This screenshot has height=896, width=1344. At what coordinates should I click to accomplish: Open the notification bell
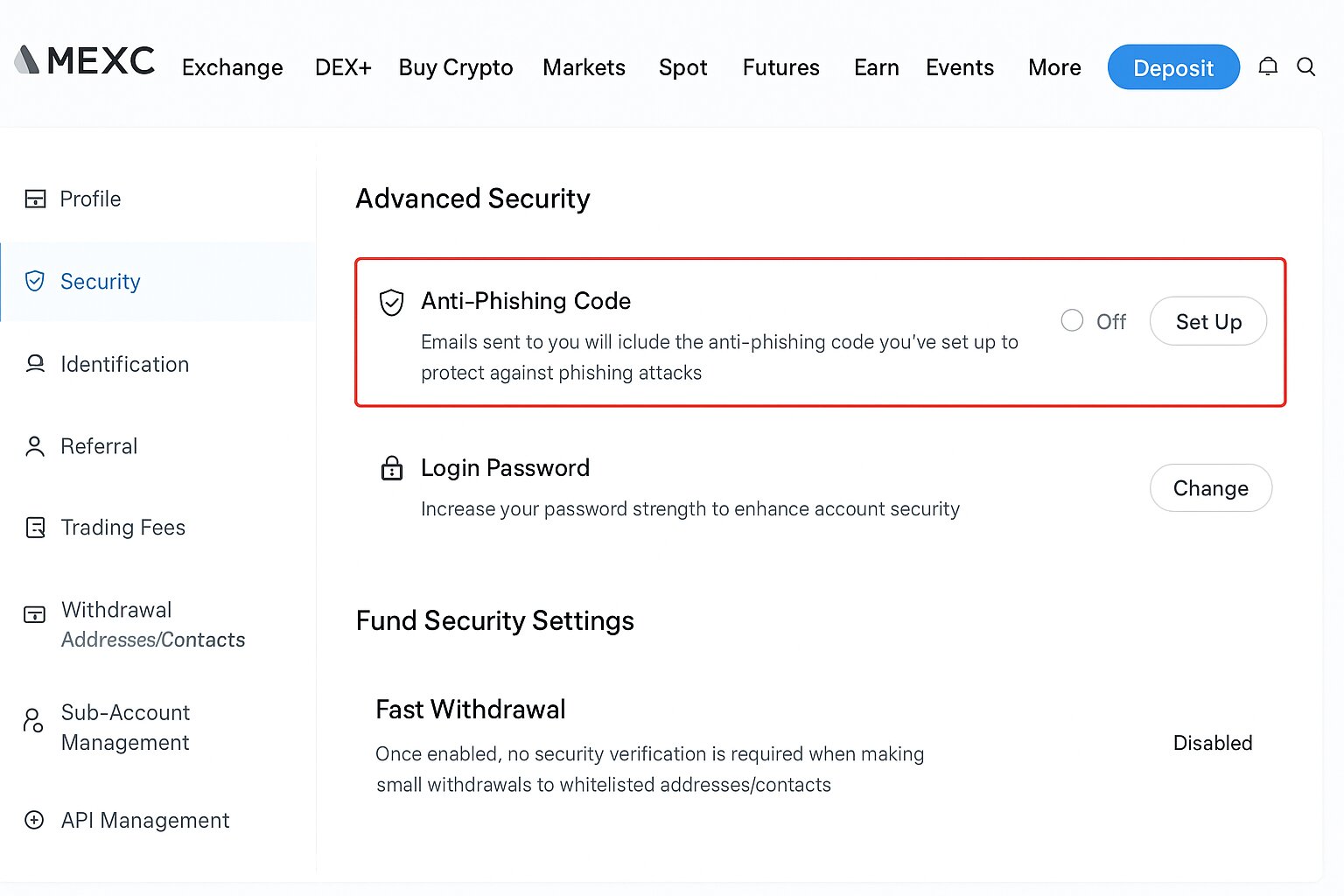coord(1268,66)
